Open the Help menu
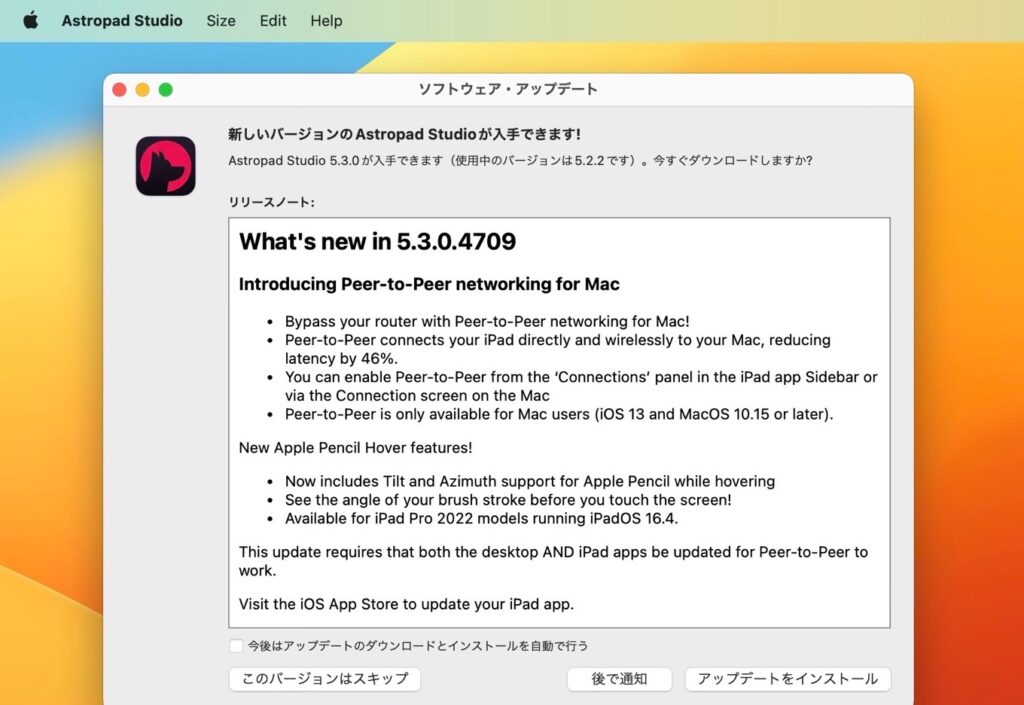Viewport: 1024px width, 705px height. coord(326,20)
